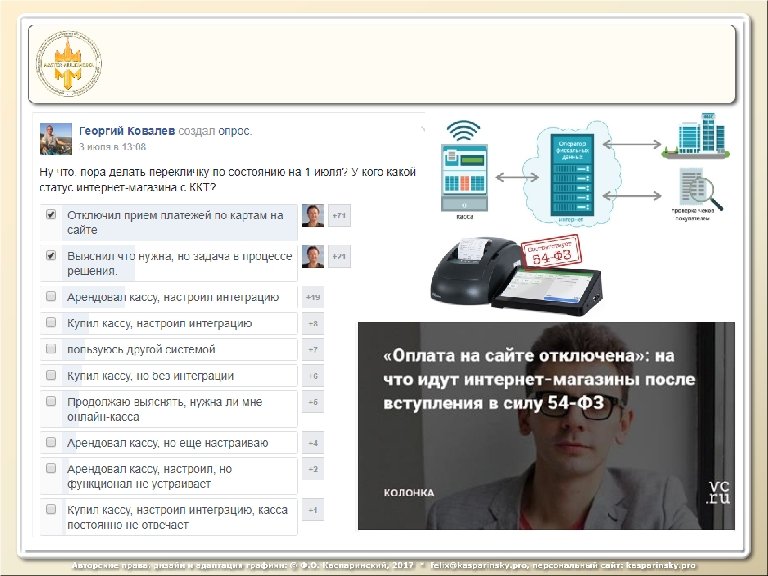
Task: Tick 'касса постоянно не отвечает' checkbox
Action: [x=51, y=509]
